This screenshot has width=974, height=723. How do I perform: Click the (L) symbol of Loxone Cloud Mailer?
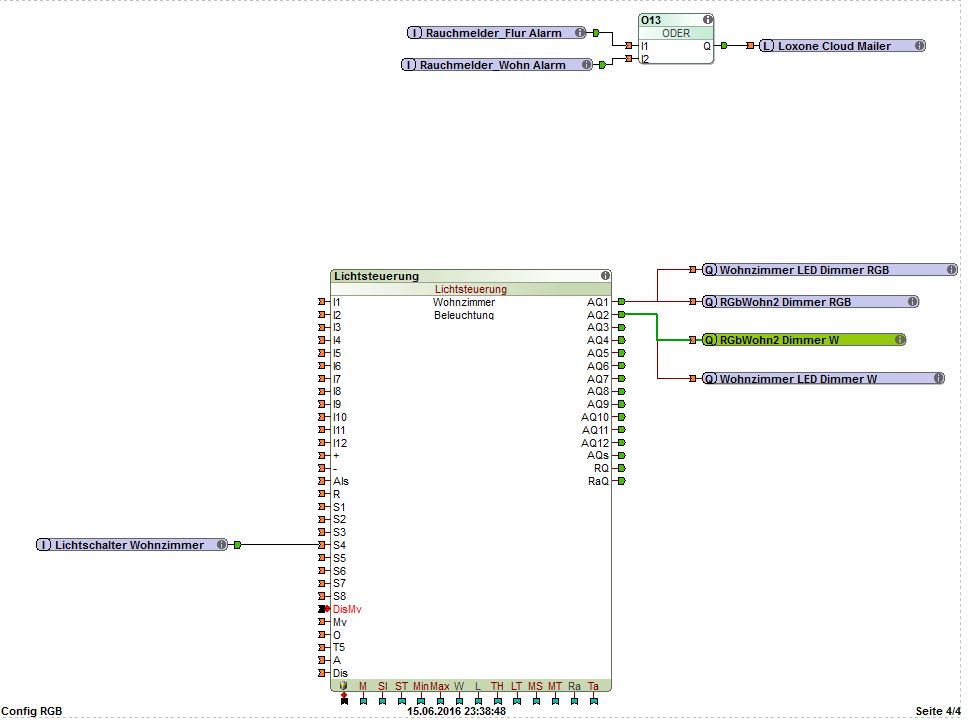(x=767, y=46)
